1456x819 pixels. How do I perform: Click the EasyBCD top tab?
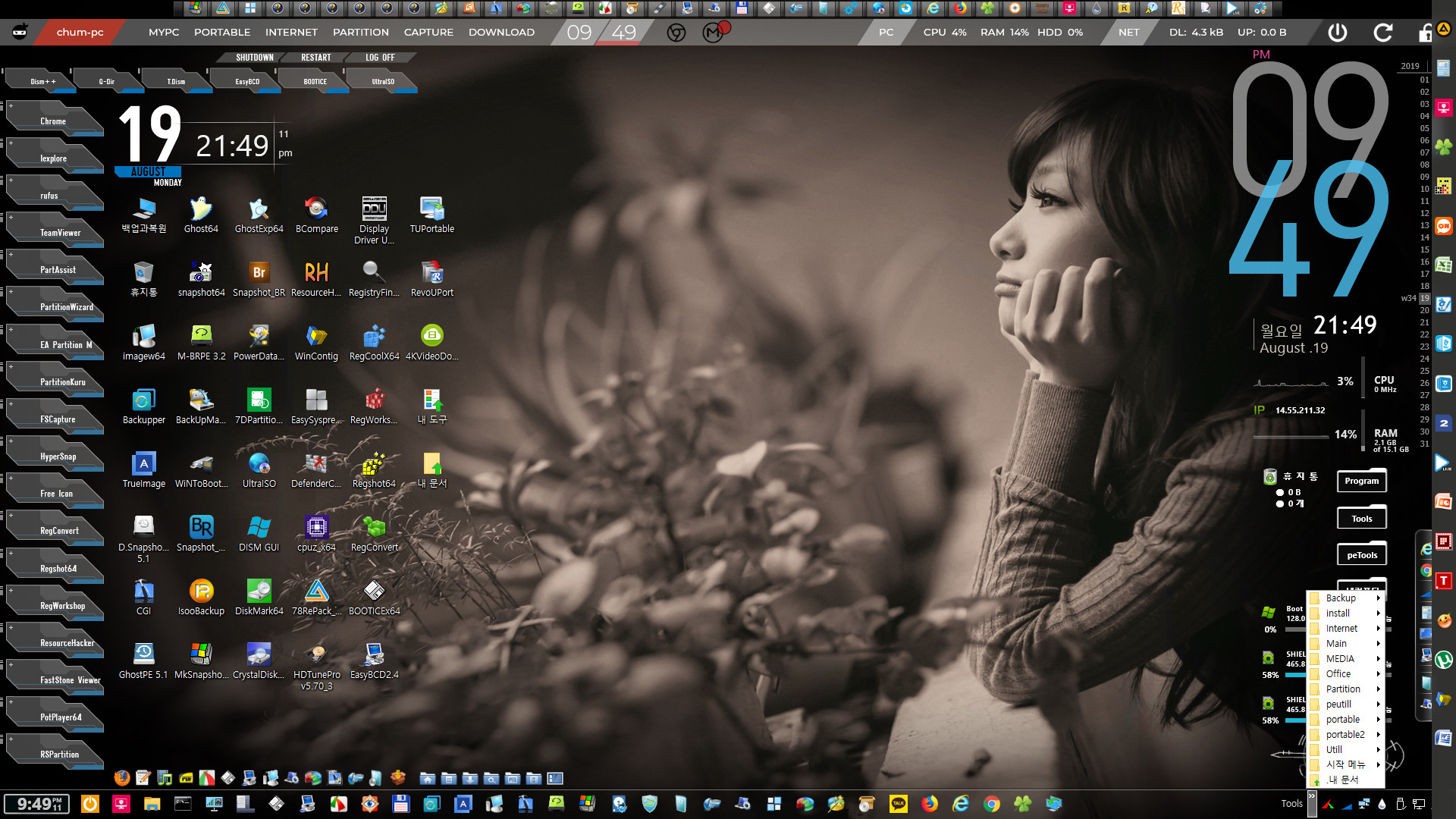pos(246,81)
